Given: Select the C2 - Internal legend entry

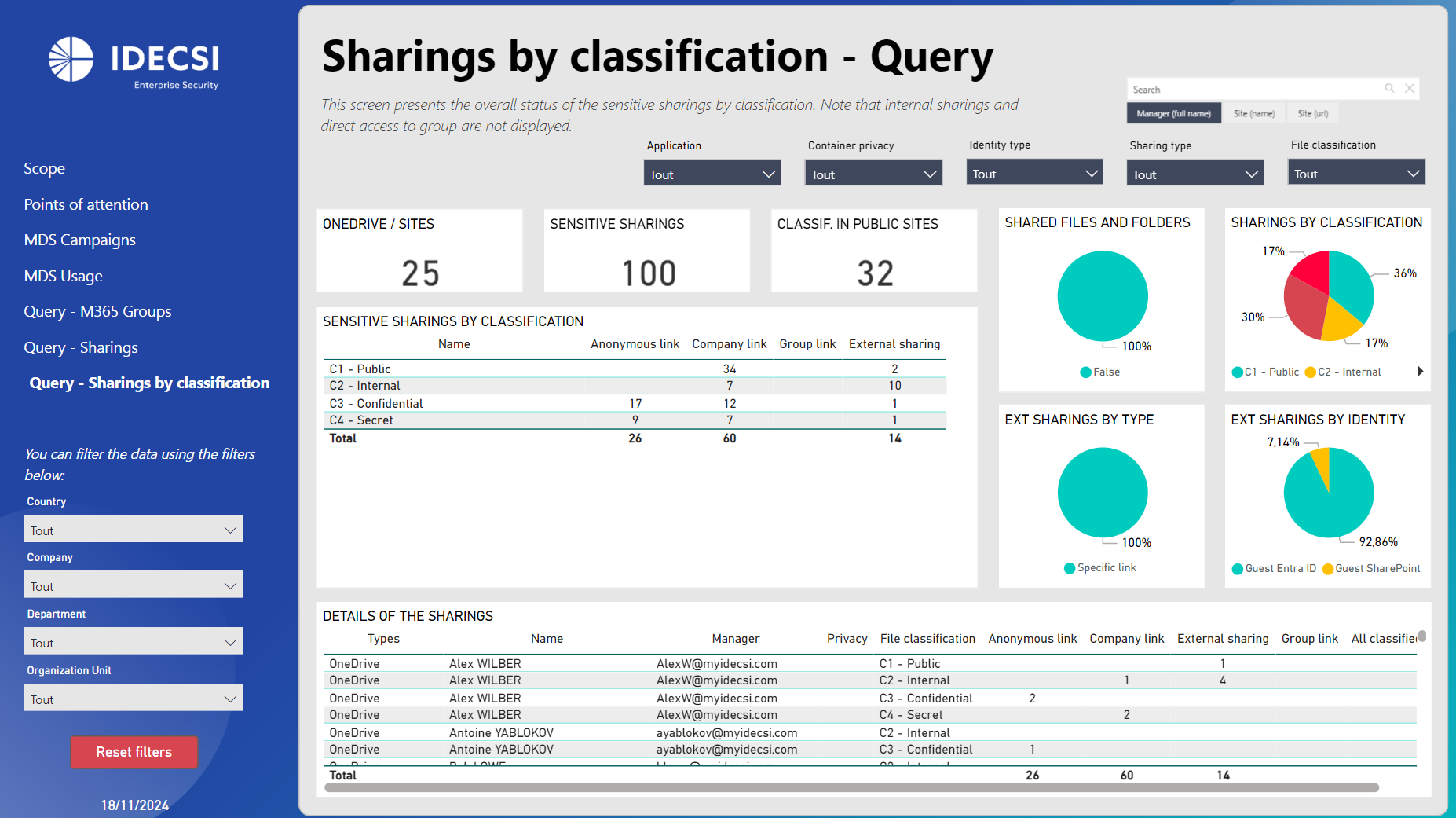Looking at the screenshot, I should click(x=1343, y=372).
